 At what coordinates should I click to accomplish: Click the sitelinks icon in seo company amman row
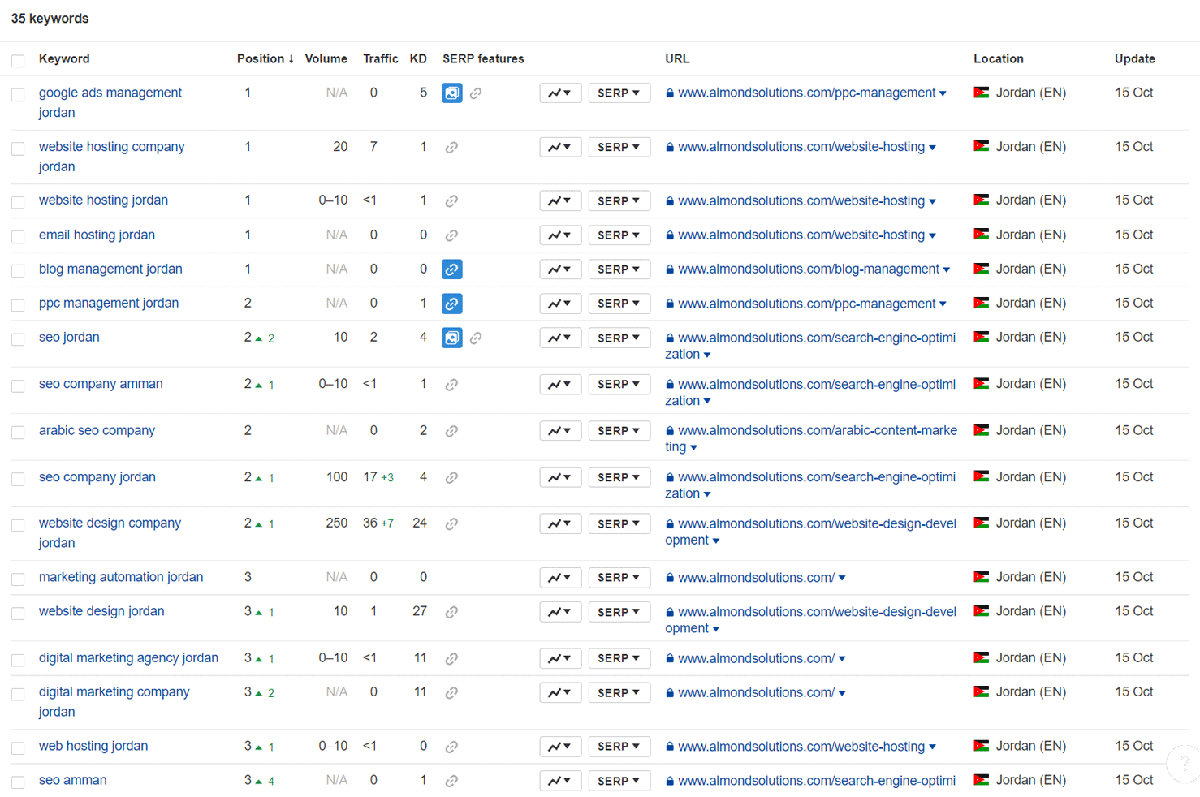[452, 384]
